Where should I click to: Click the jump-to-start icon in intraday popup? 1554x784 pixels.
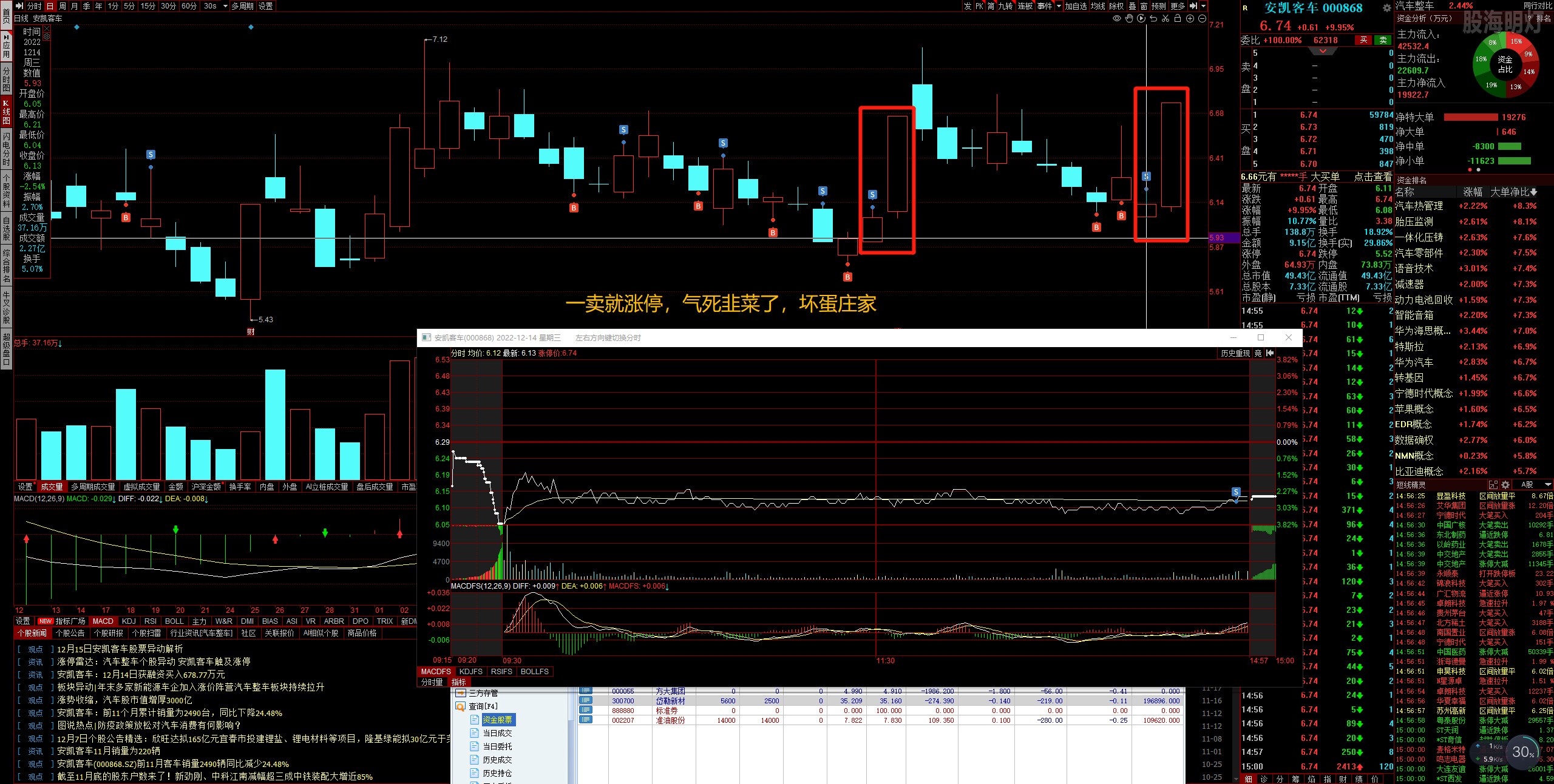pyautogui.click(x=1270, y=353)
